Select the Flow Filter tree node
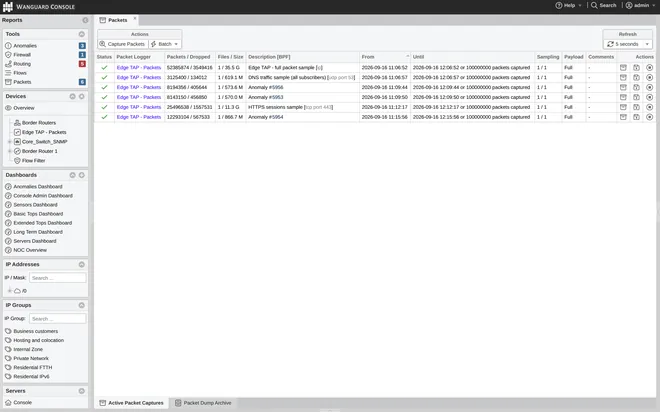 (x=33, y=161)
